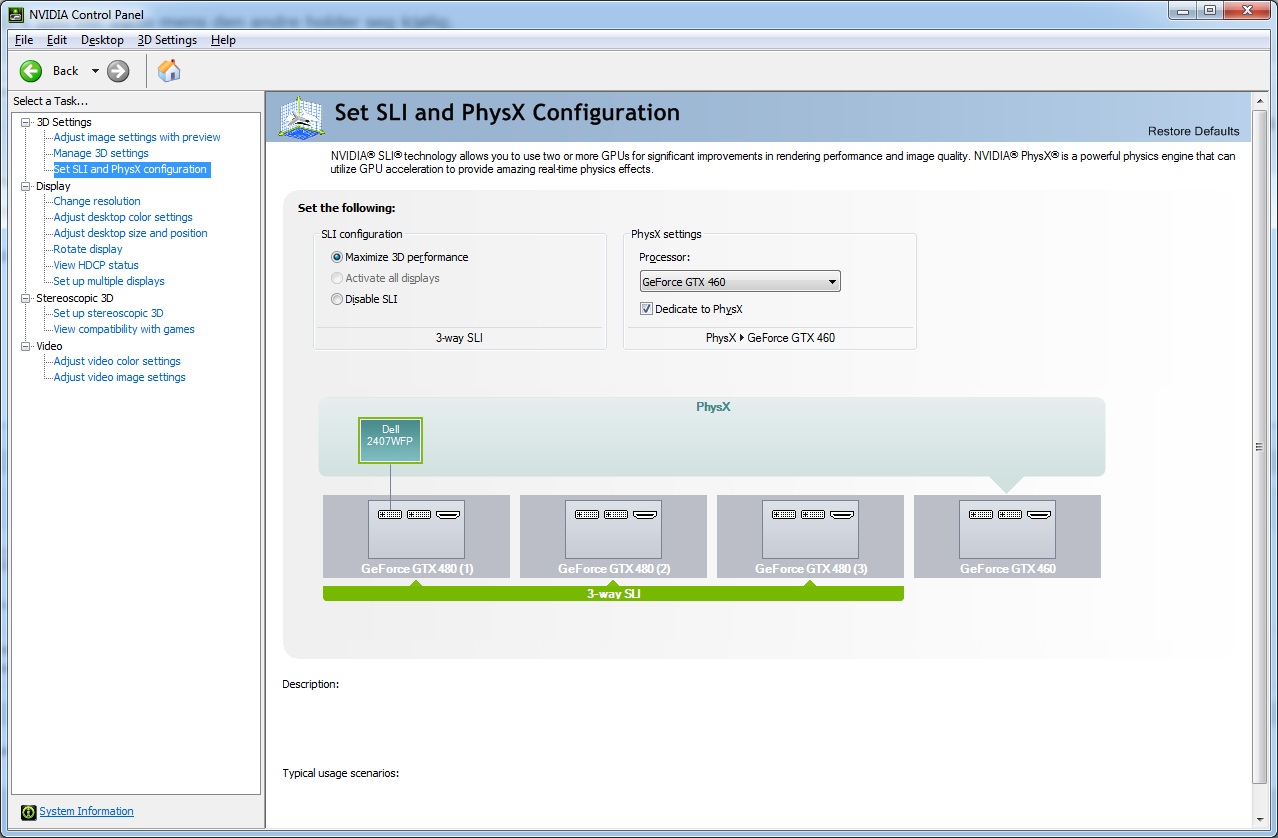1278x838 pixels.
Task: Click the green Back arrow icon
Action: [31, 70]
